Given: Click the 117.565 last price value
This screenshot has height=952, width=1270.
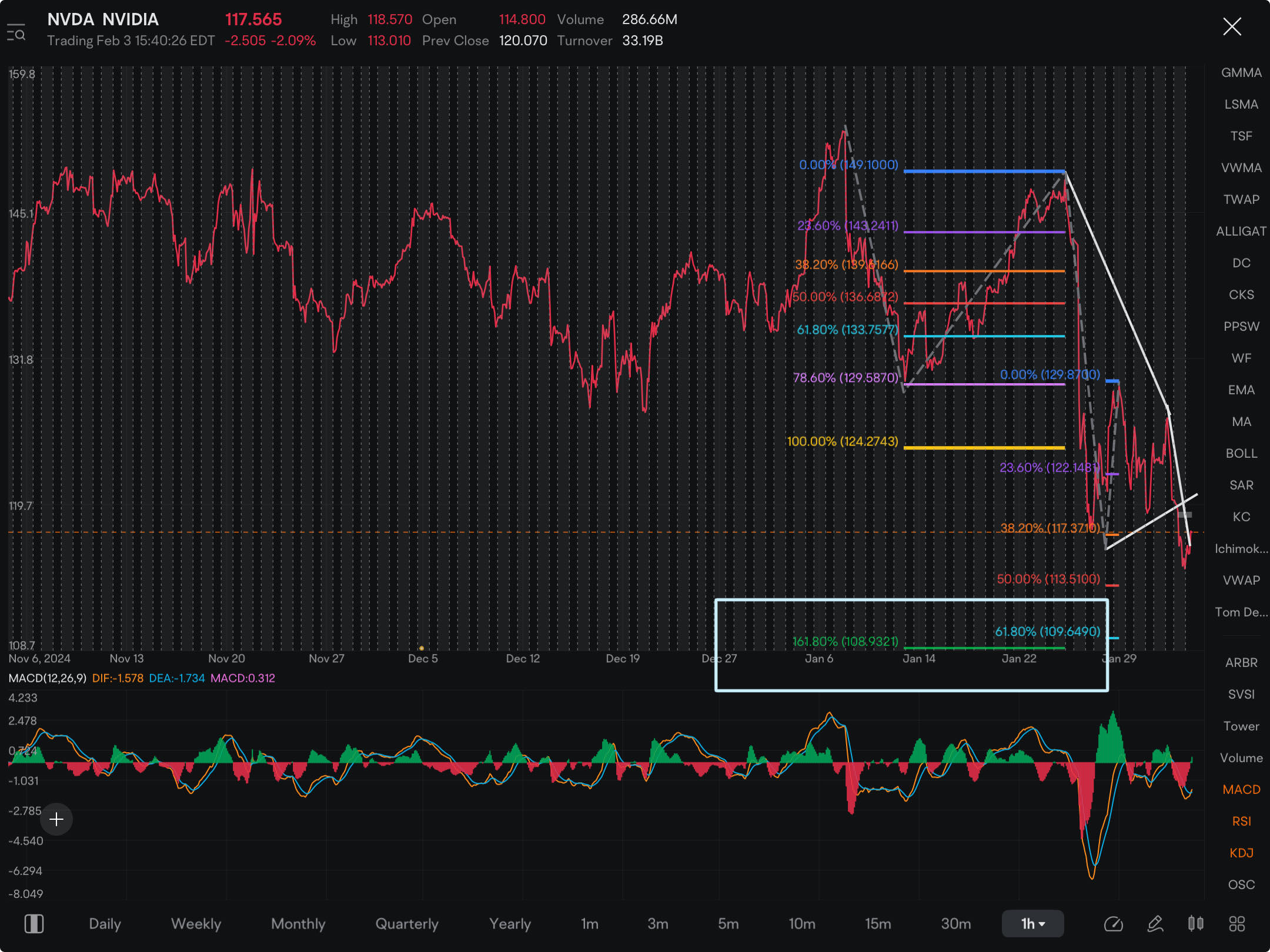Looking at the screenshot, I should pyautogui.click(x=253, y=19).
